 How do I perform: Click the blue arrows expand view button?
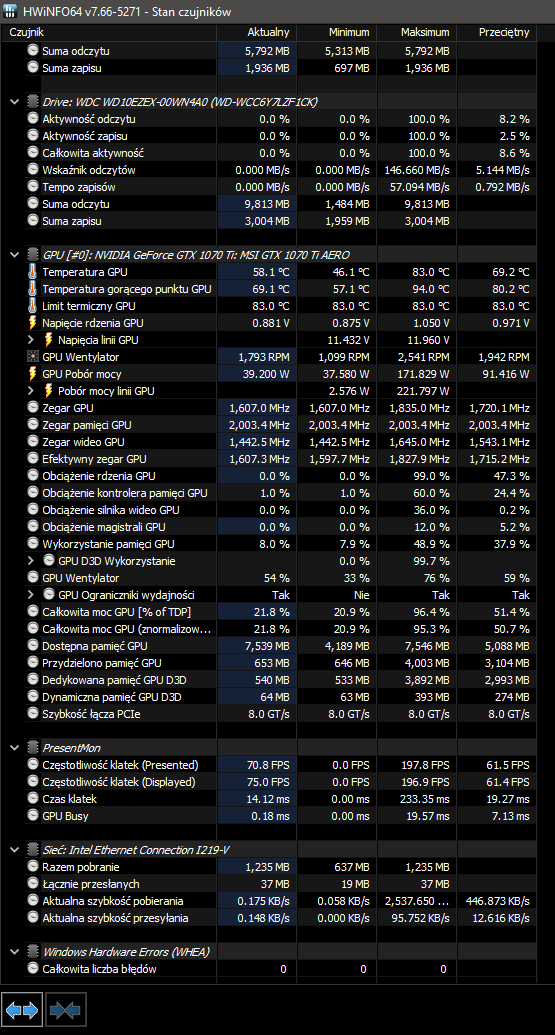22,1011
